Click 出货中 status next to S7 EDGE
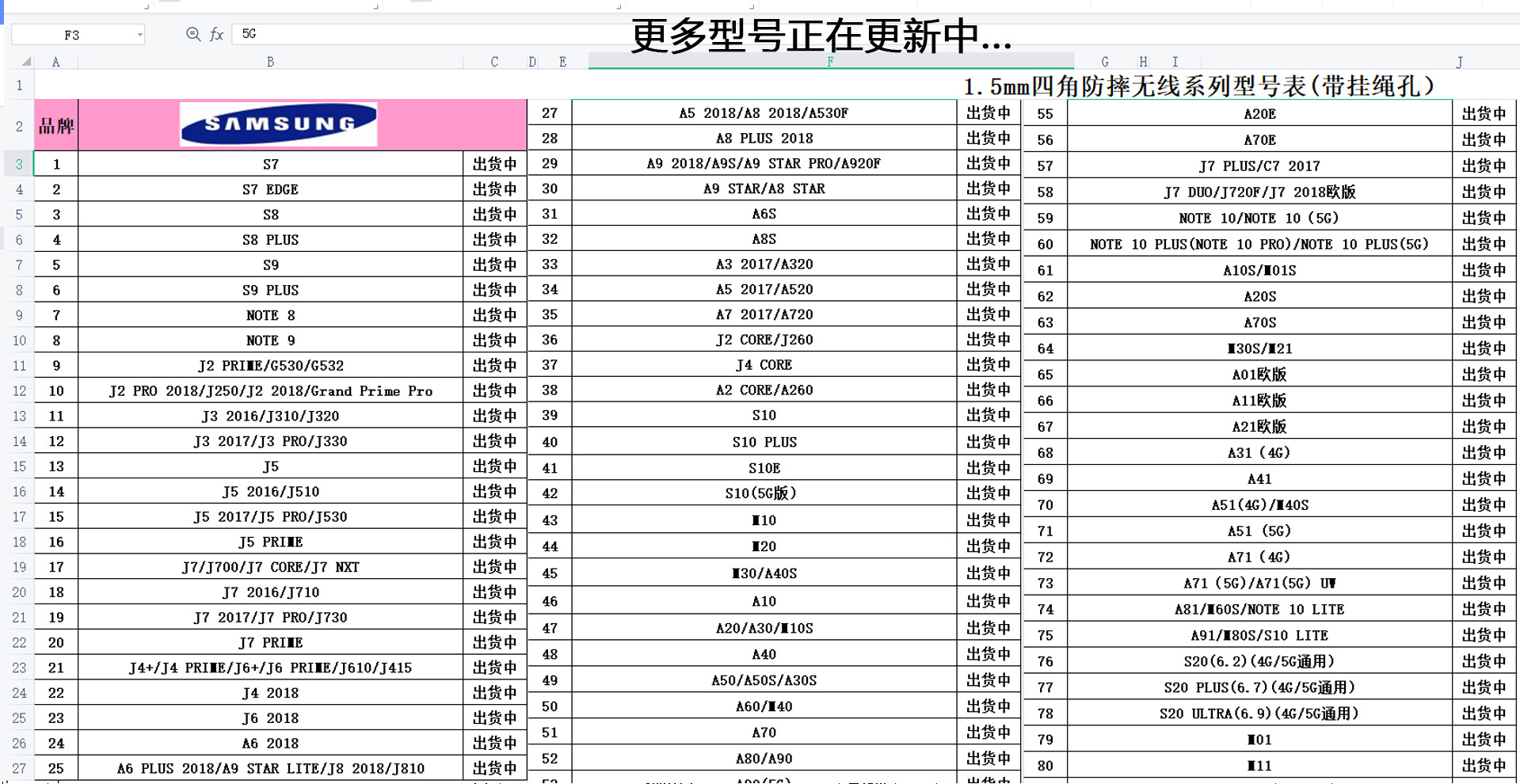Viewport: 1520px width, 784px height. click(495, 189)
